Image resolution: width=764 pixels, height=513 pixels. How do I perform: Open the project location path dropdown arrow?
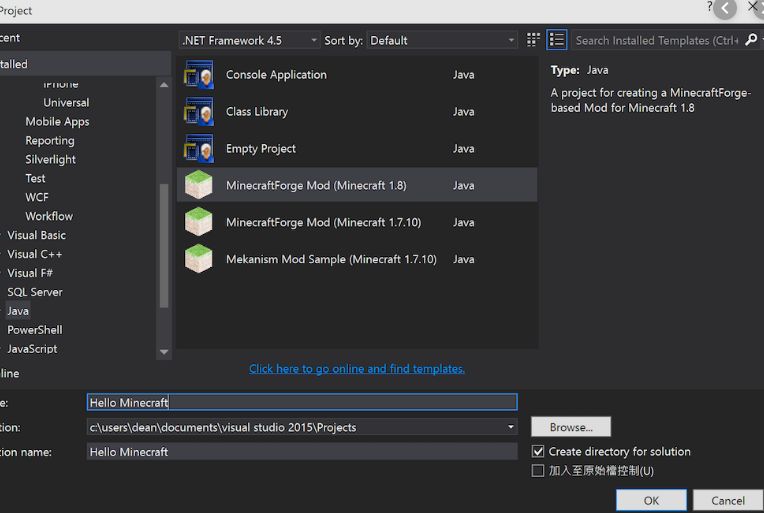[510, 427]
